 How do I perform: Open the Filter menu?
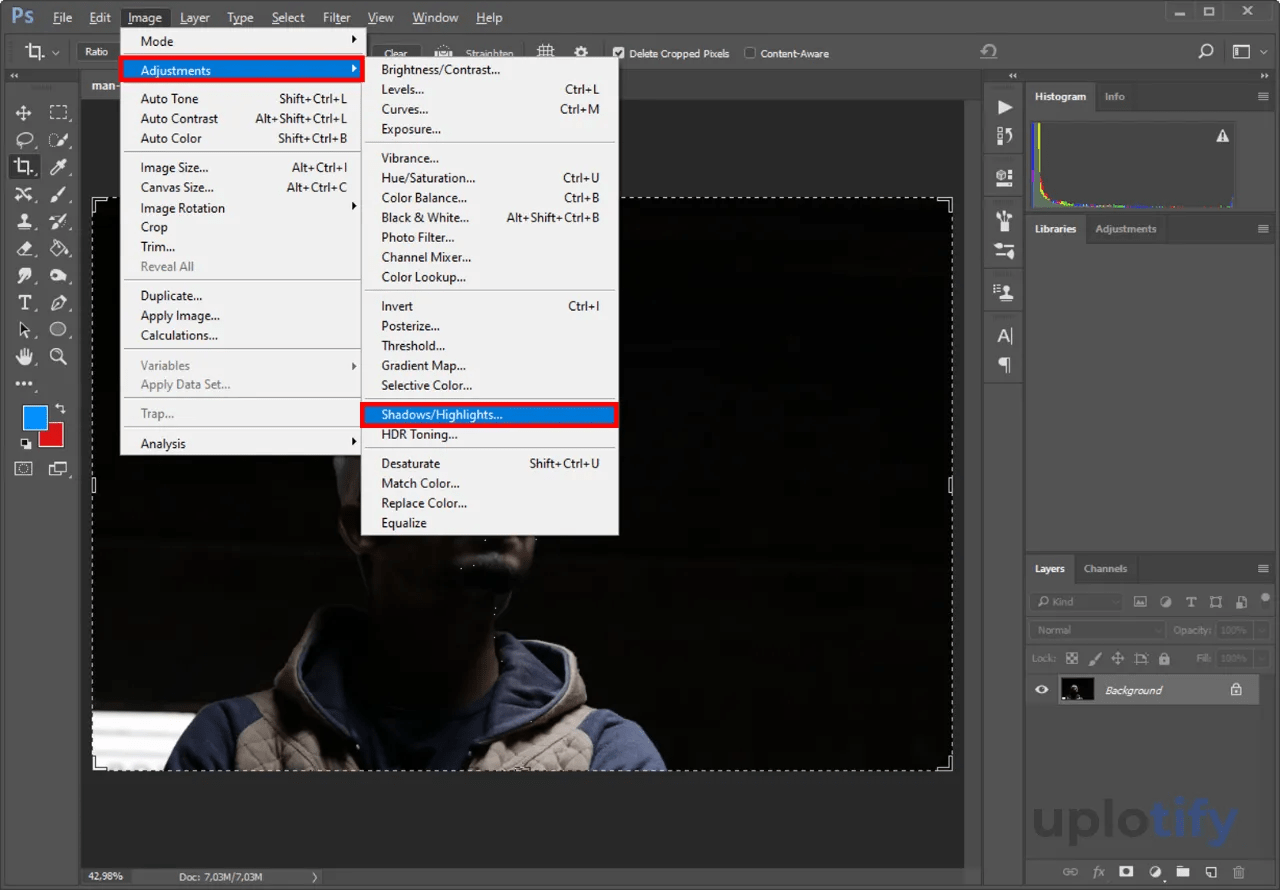(x=336, y=17)
